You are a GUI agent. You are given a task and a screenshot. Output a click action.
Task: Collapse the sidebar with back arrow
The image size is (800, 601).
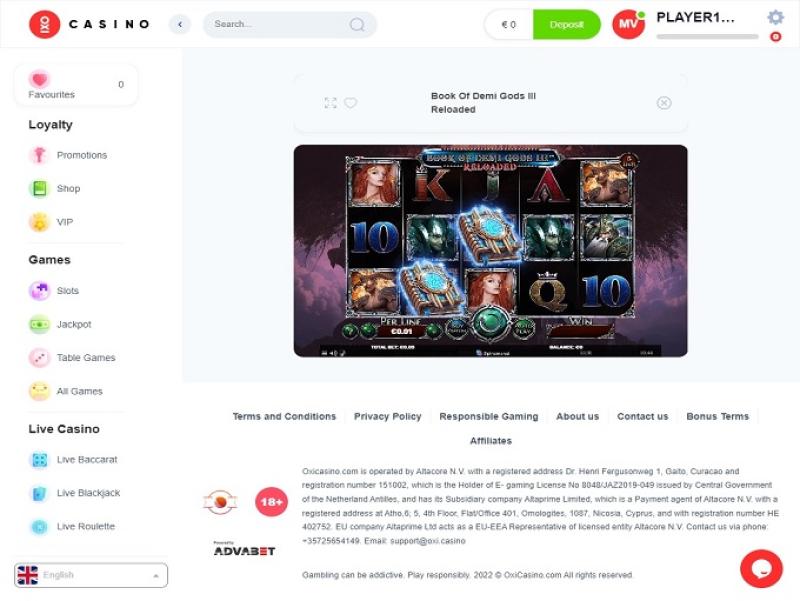[180, 24]
